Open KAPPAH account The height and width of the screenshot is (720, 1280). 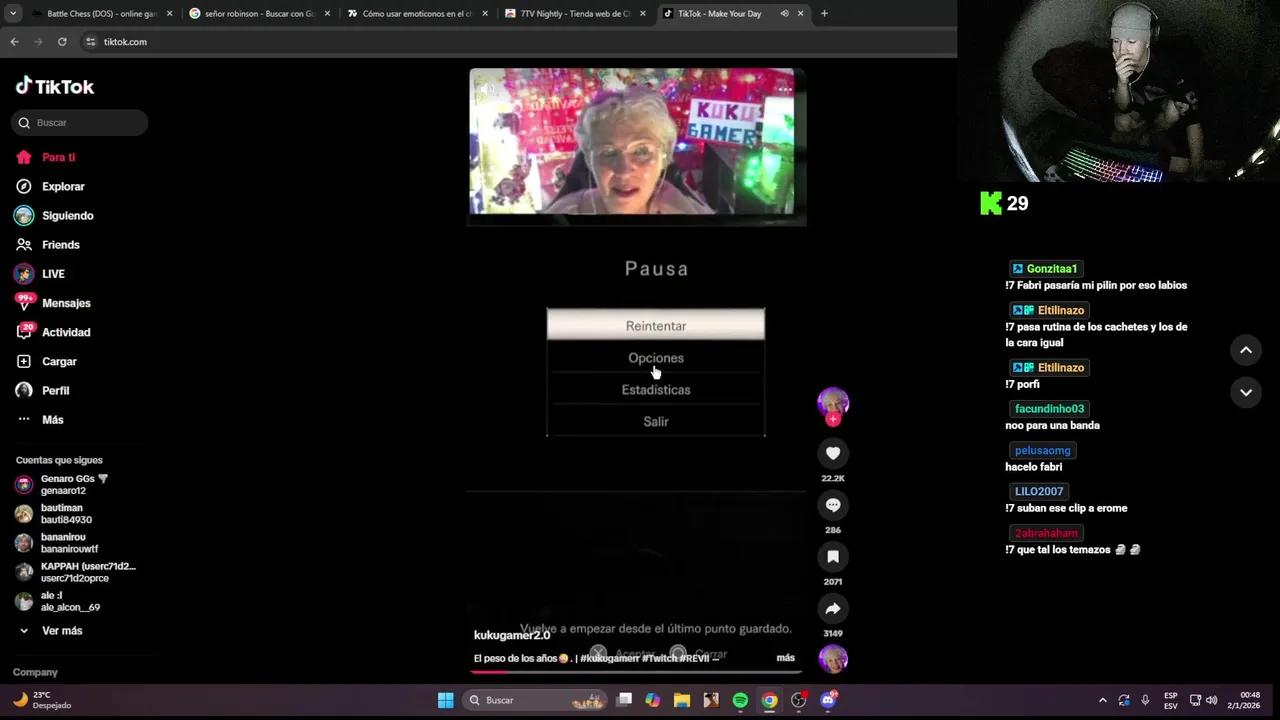click(x=76, y=572)
